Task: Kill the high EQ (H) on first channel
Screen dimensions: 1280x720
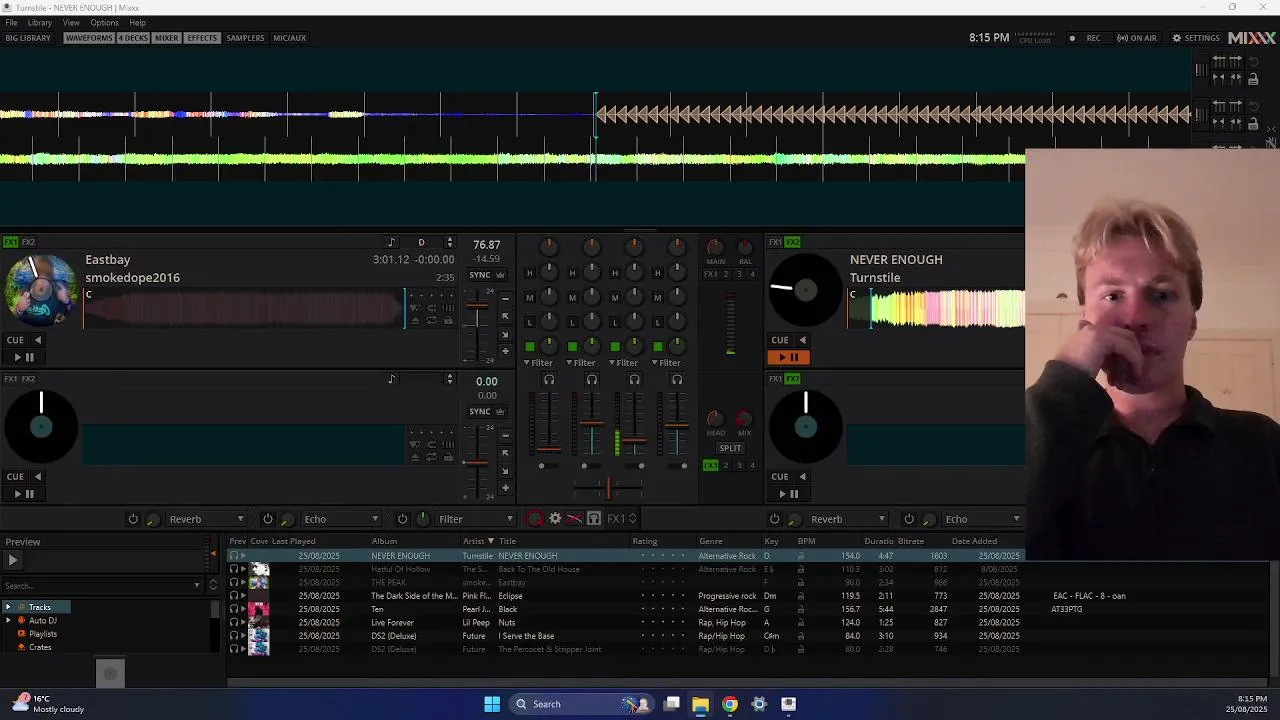Action: pos(529,273)
